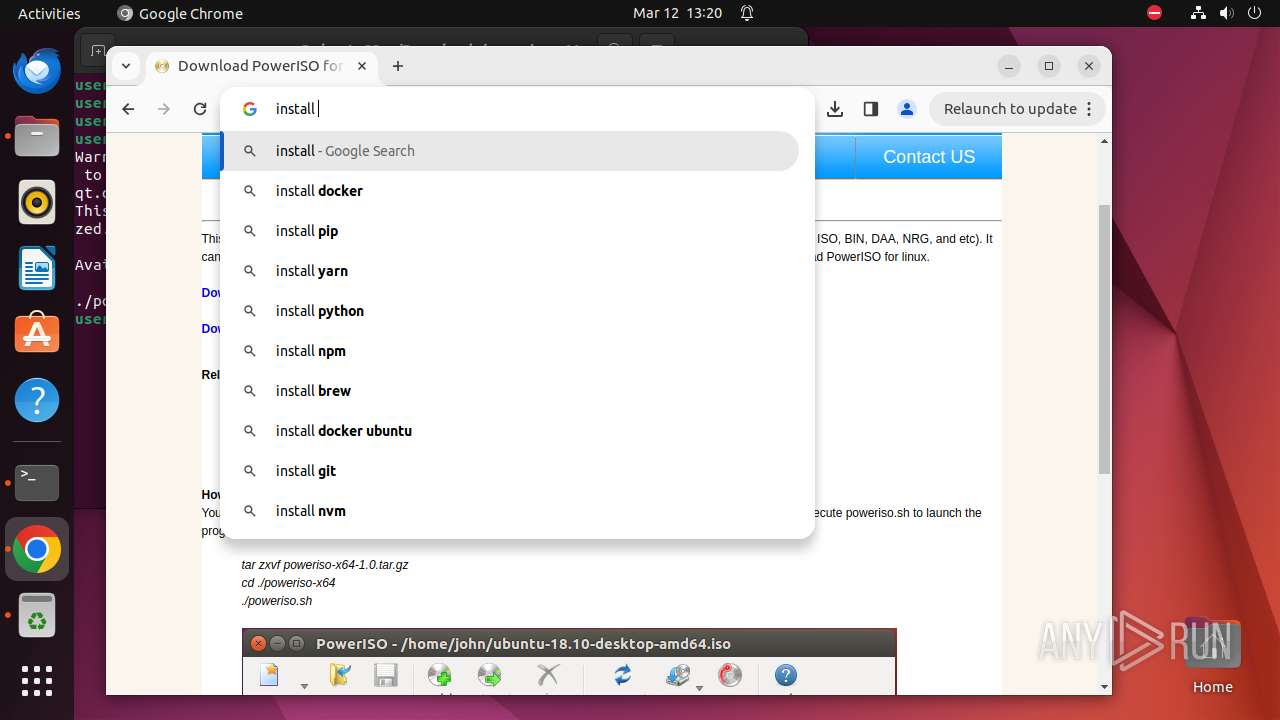Click the Relaunch to update button
The height and width of the screenshot is (720, 1280).
pos(1010,109)
